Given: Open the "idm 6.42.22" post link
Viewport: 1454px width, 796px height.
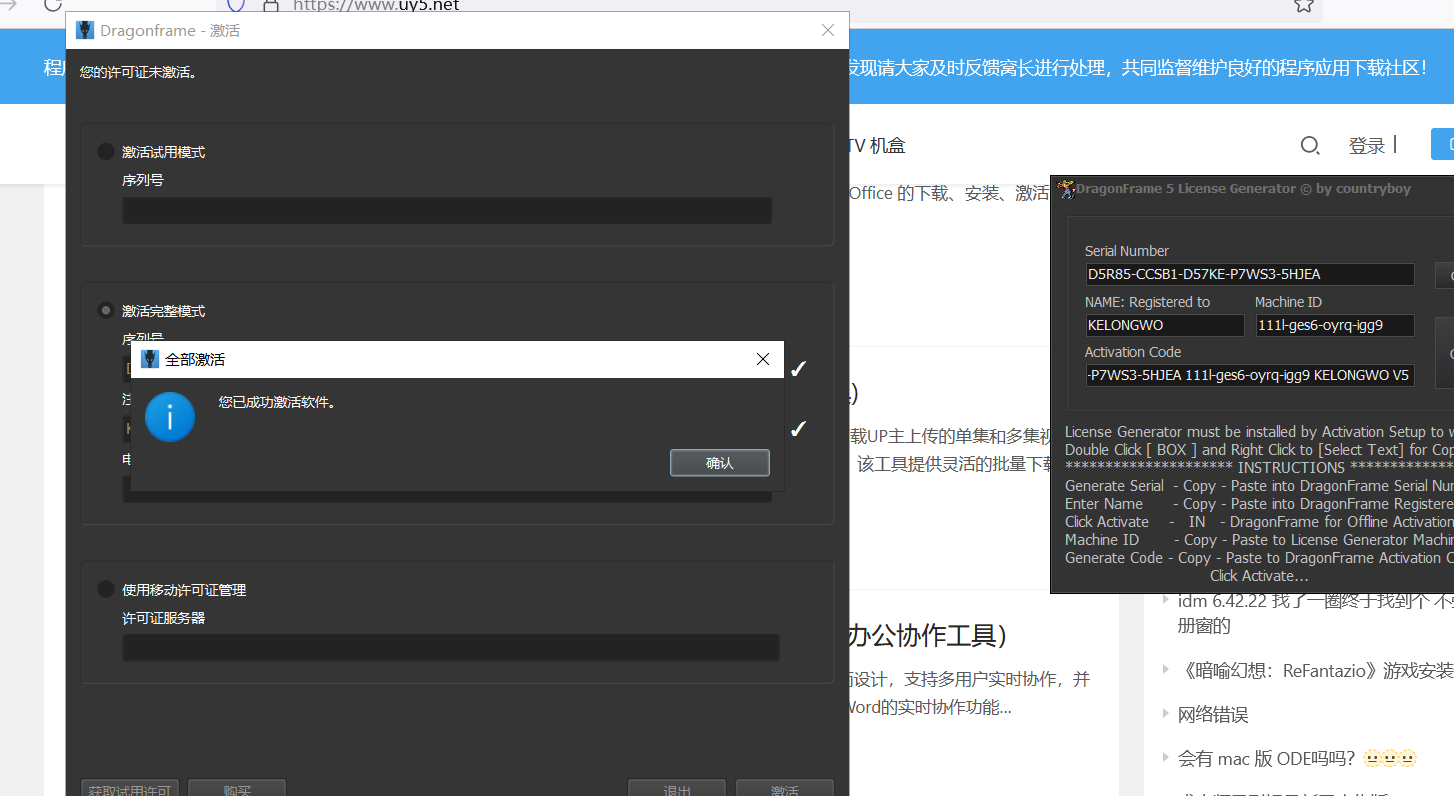Looking at the screenshot, I should (x=1315, y=612).
